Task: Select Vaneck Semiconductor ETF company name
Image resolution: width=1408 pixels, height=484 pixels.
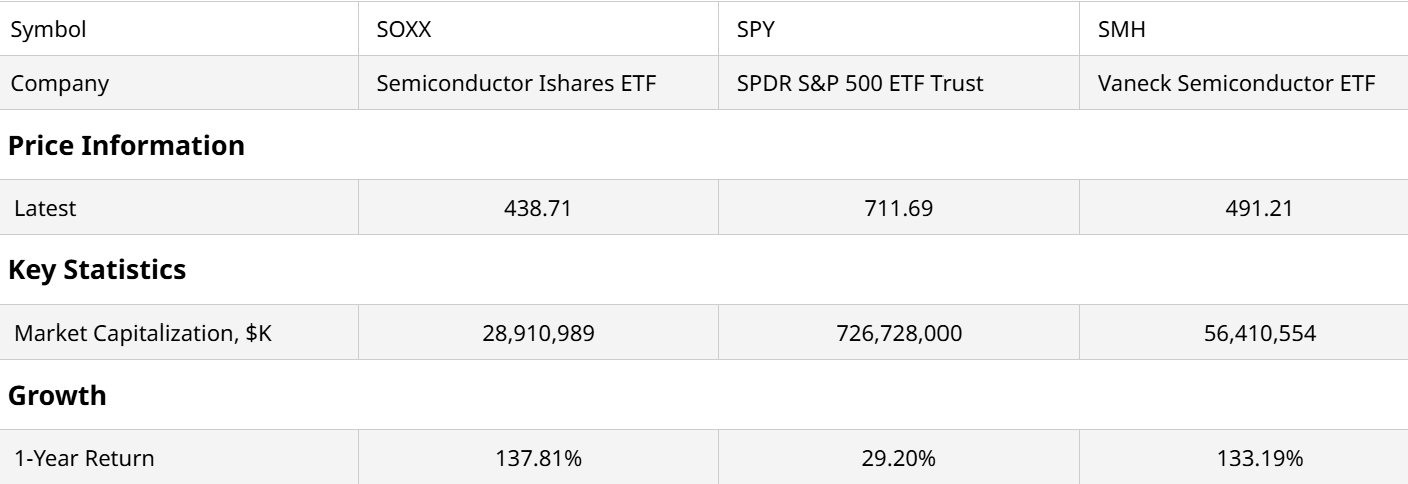Action: (1236, 83)
